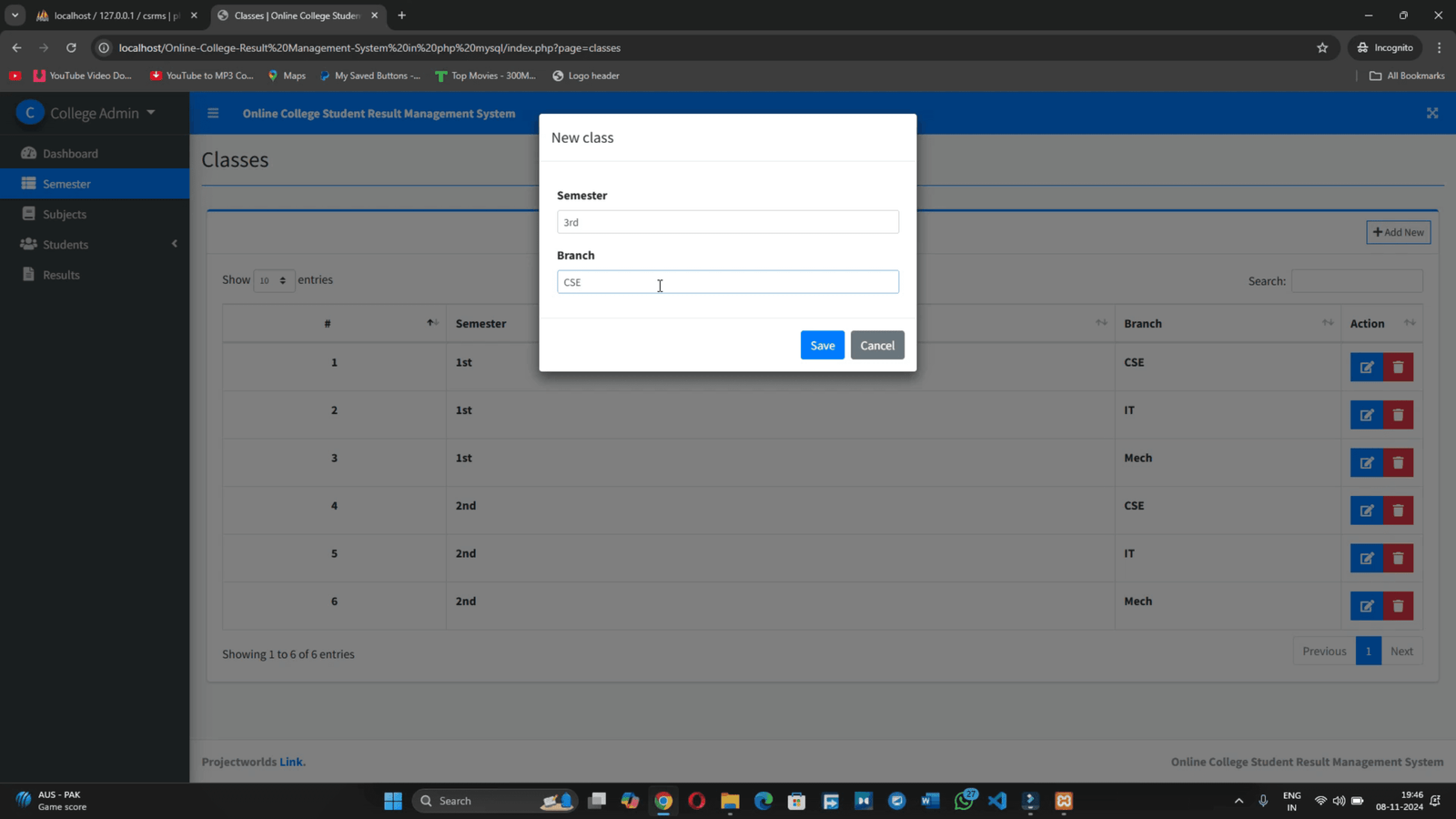Screen dimensions: 1456x819
Task: Reload the page using the refresh icon
Action: coord(71,48)
